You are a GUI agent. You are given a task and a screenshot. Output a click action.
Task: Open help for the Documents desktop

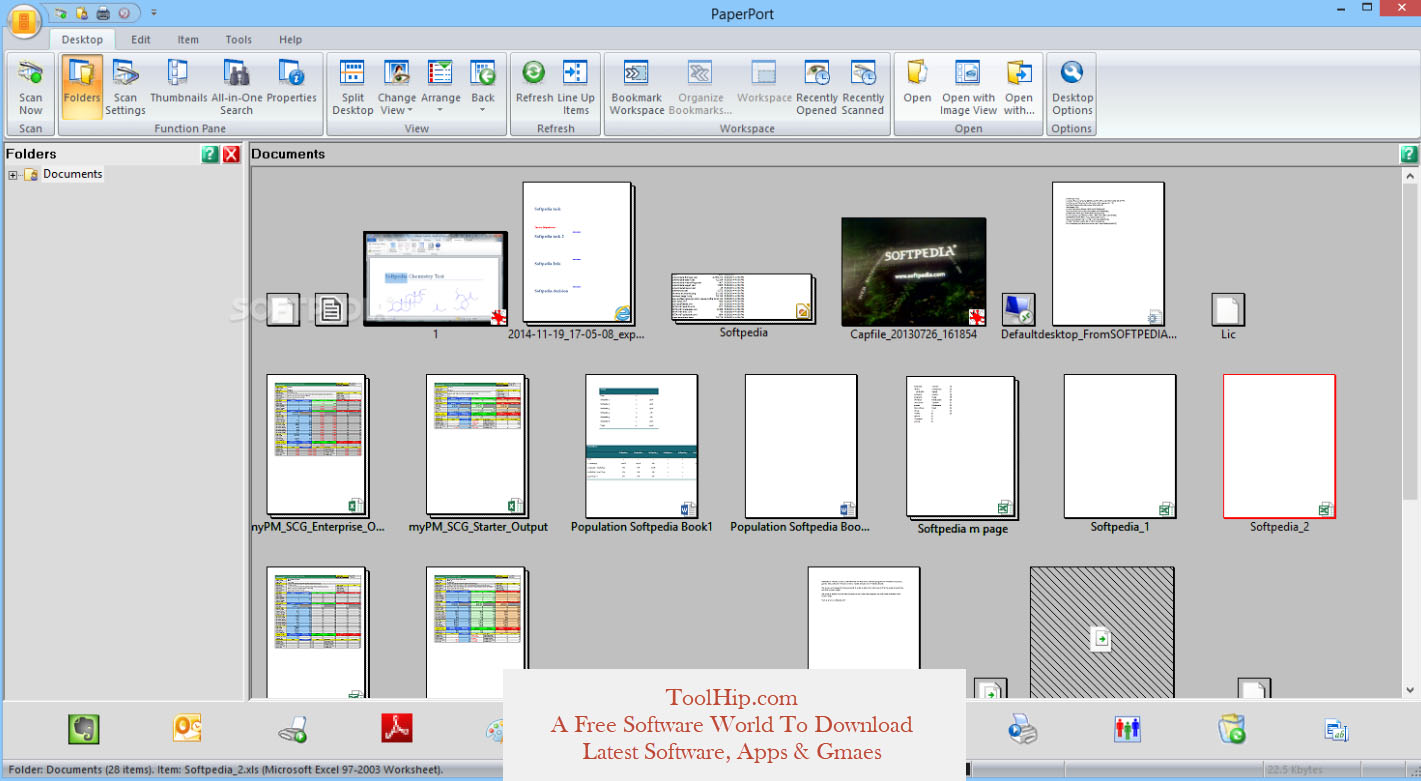coord(1408,154)
